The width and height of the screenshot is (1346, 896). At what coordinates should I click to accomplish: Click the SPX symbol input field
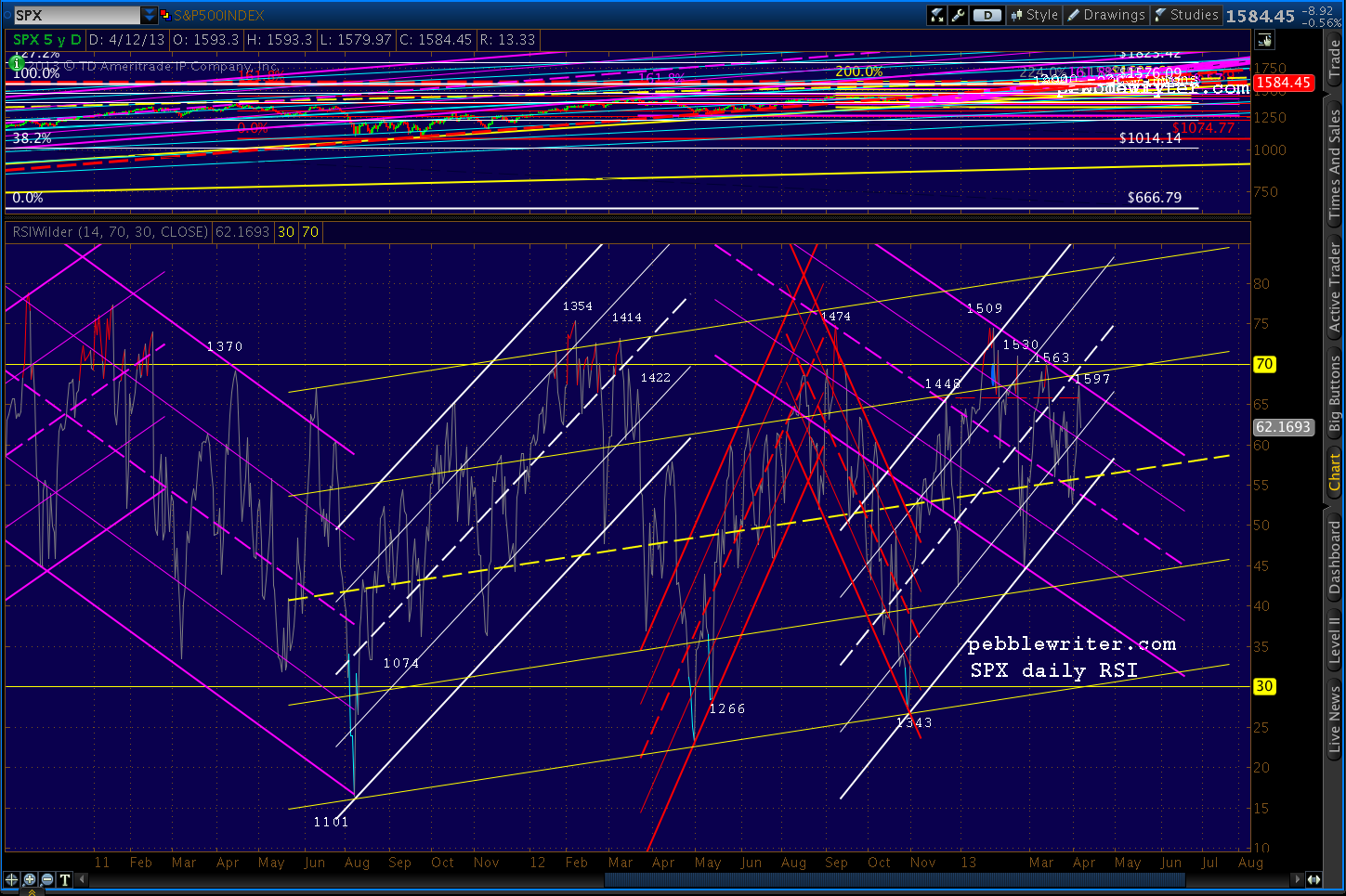coord(76,15)
